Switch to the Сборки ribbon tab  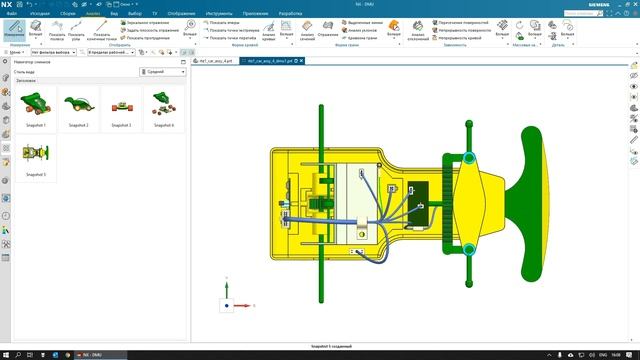click(67, 13)
